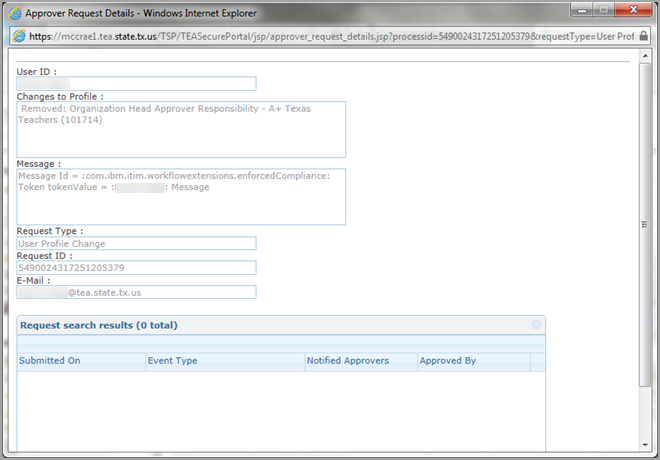Click the page icon beside the URL

[18, 36]
